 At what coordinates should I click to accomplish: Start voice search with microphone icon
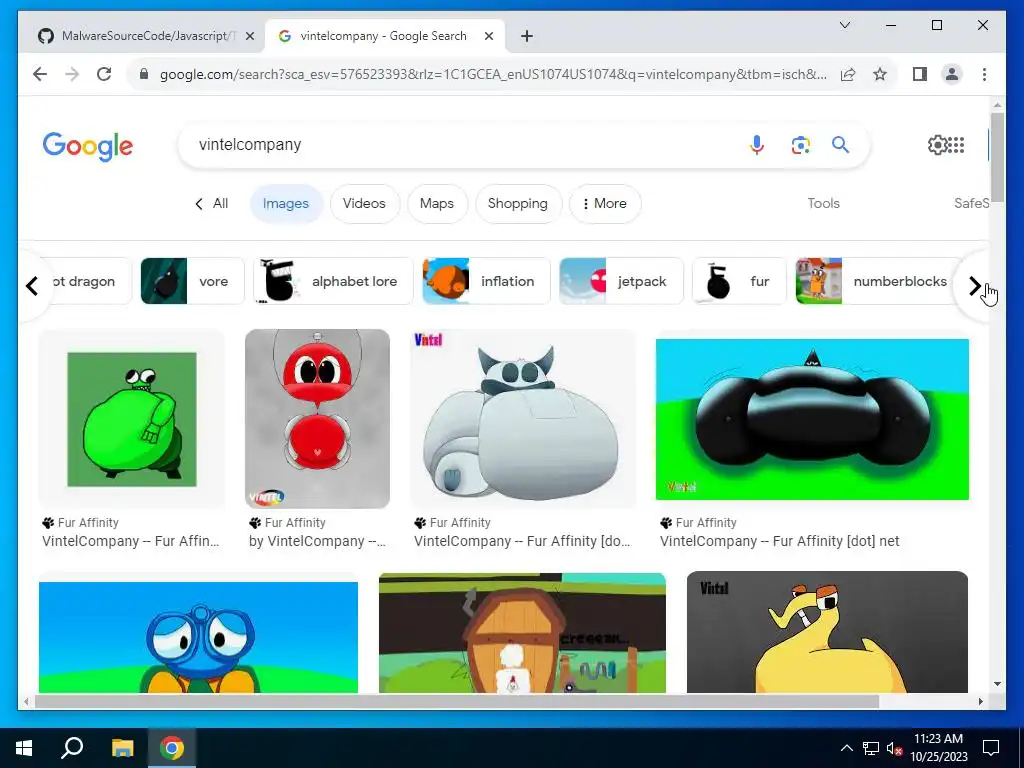pyautogui.click(x=757, y=145)
